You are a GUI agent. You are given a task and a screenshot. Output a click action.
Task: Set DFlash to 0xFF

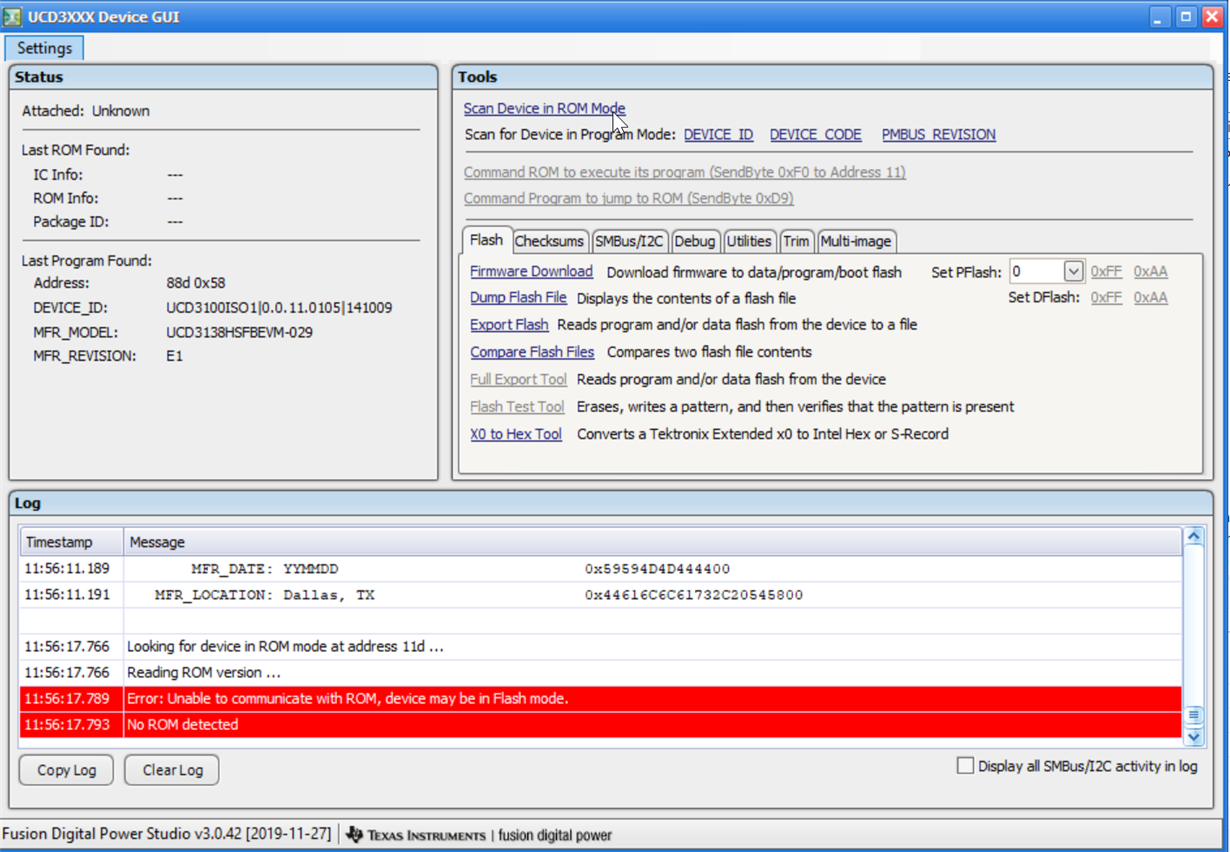point(1106,298)
